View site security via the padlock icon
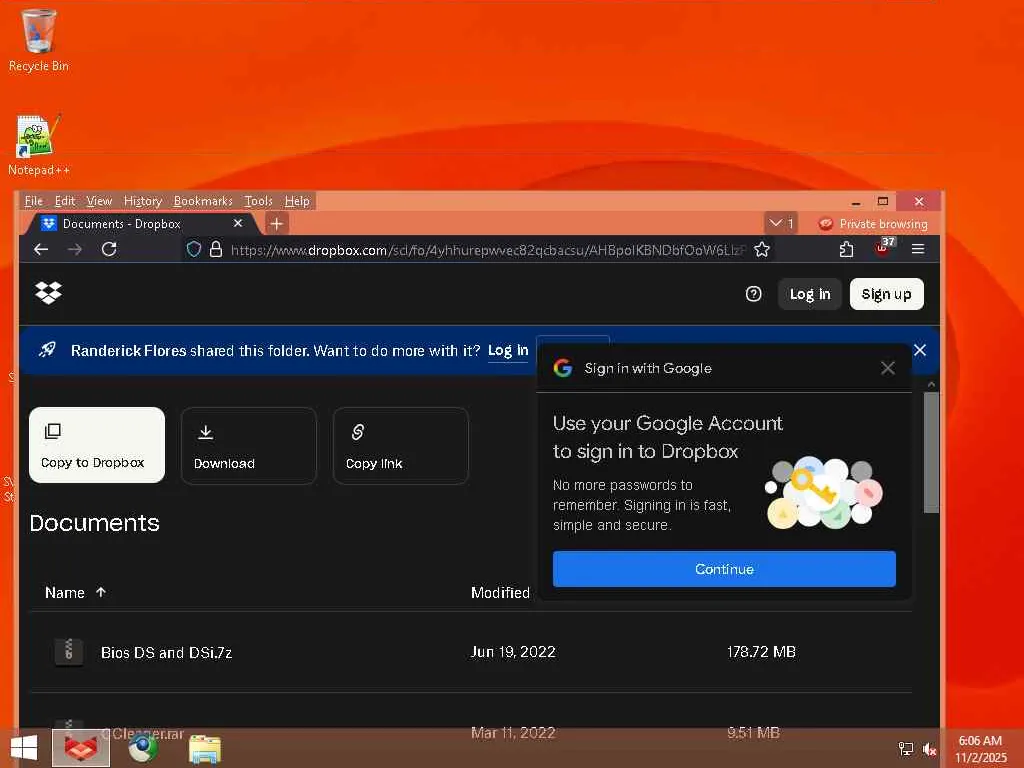 [x=216, y=249]
